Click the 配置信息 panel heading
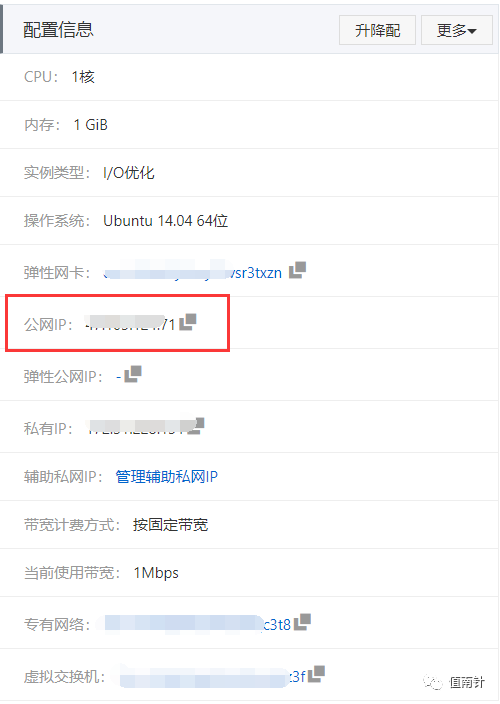500x704 pixels. tap(58, 30)
